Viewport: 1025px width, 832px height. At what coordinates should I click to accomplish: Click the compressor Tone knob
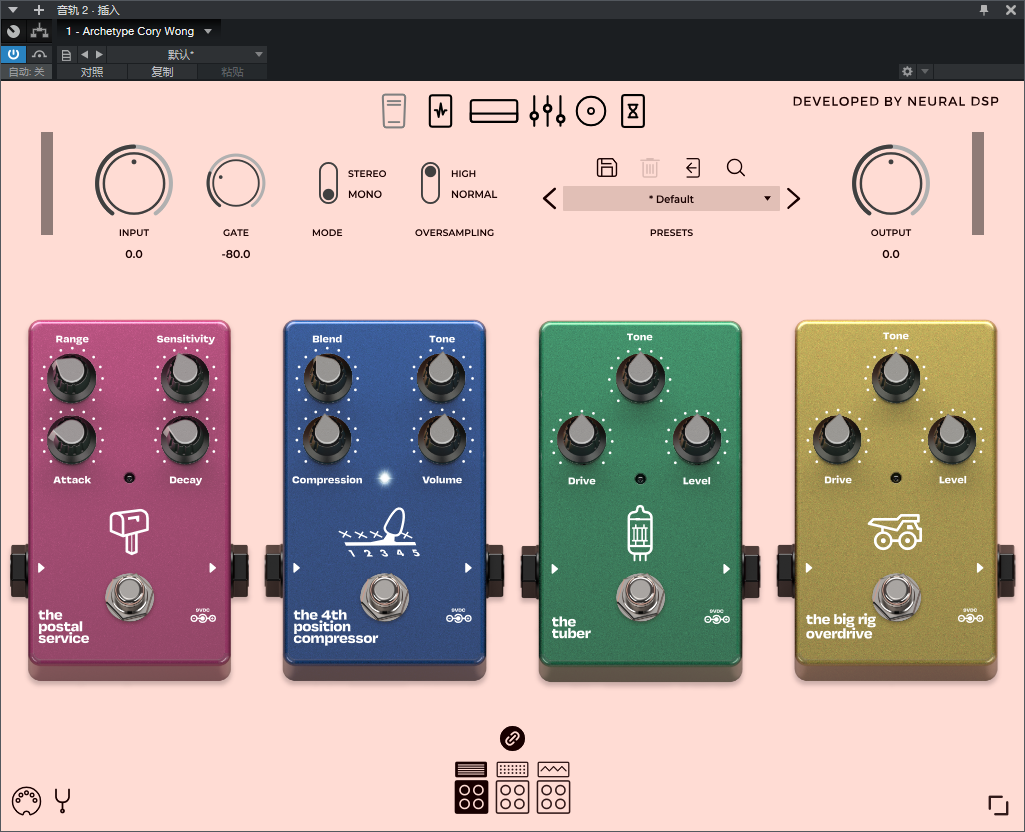coord(441,378)
